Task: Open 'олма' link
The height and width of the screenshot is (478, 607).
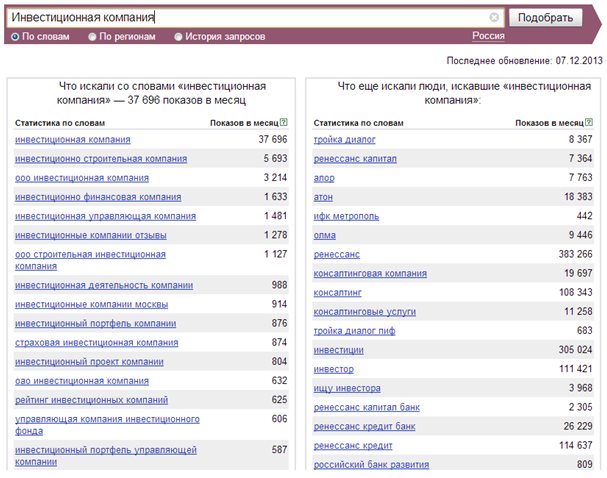Action: click(324, 235)
